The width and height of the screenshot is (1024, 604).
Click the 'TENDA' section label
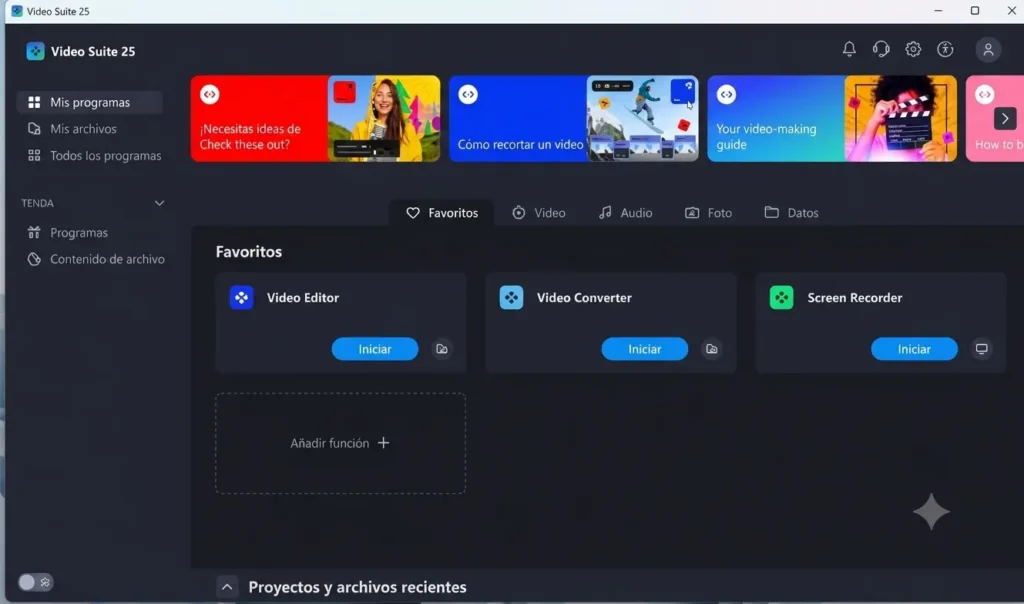(37, 203)
